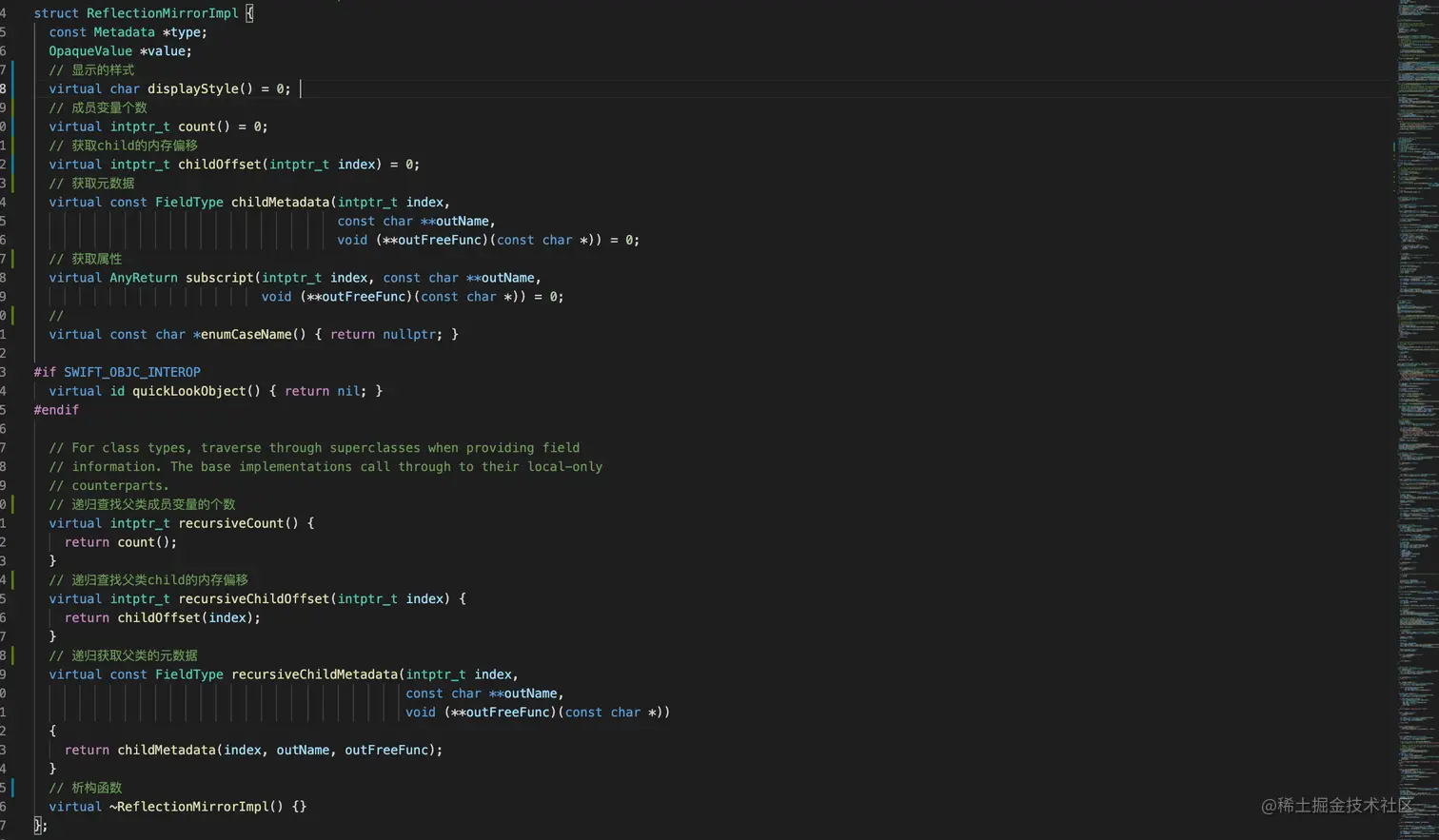Click the enumCaseName() function

pos(253,335)
